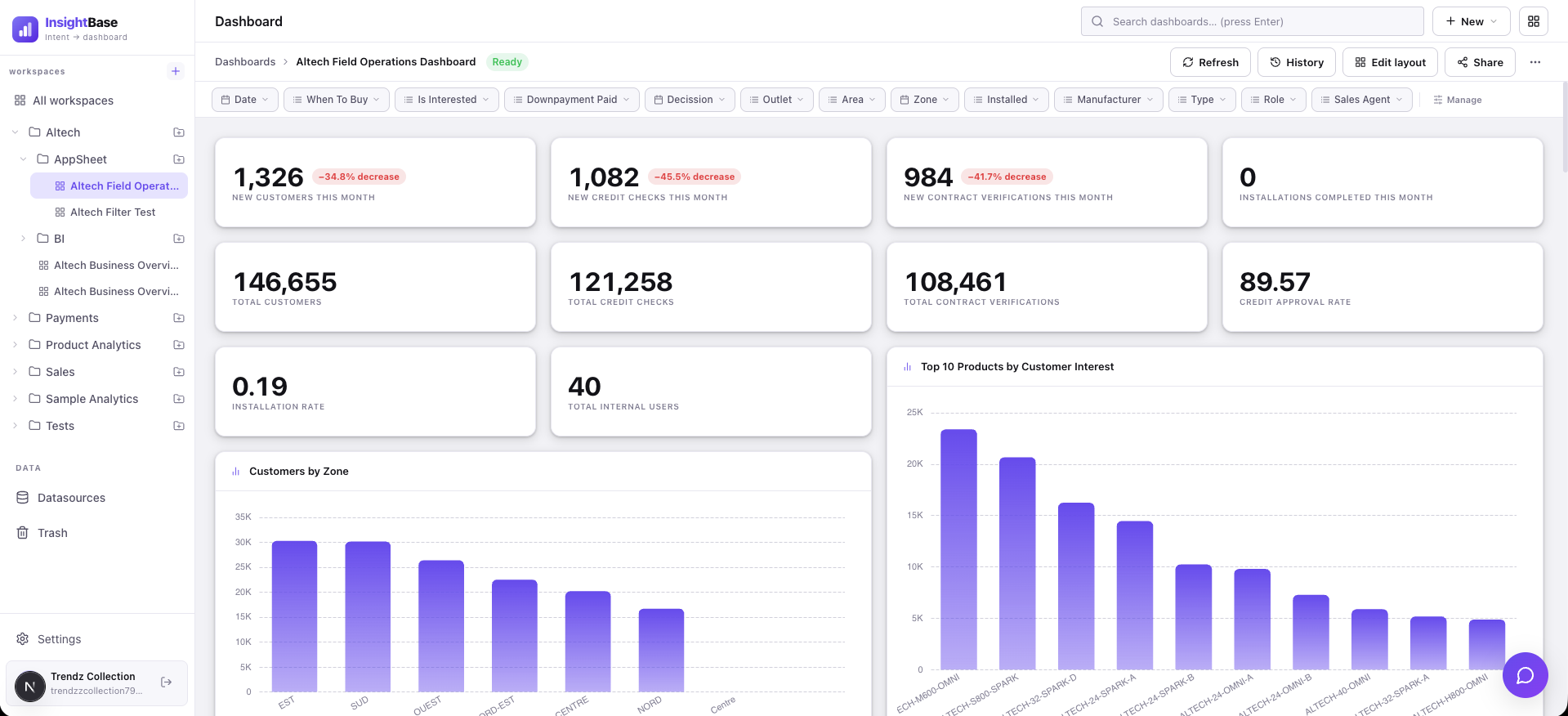Click the Credit Approval Rate card
1568x716 pixels.
tap(1383, 287)
